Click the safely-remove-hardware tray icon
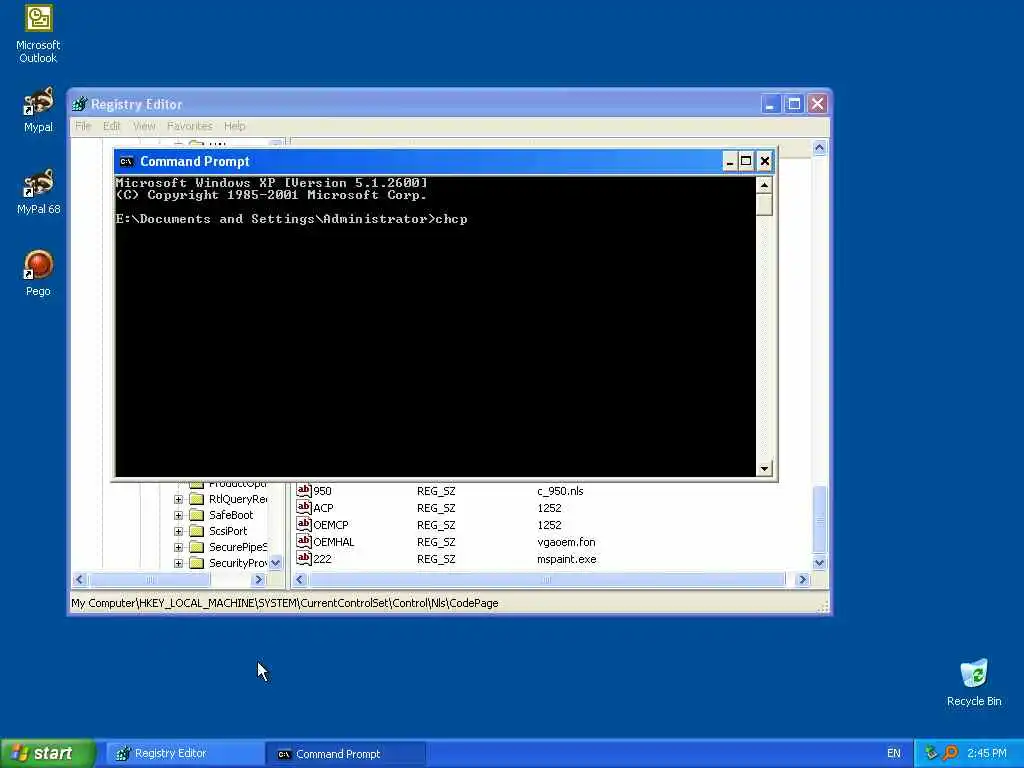The image size is (1024, 768). (931, 753)
